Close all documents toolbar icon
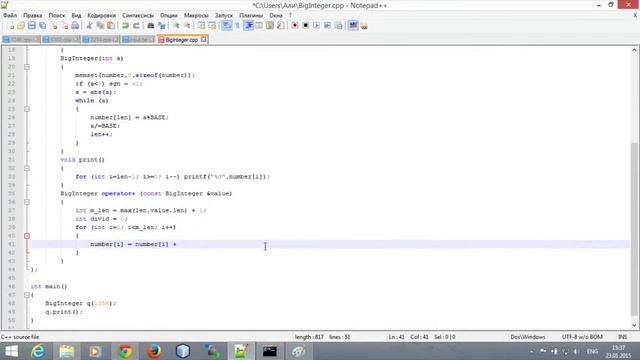640x360 pixels. (64, 26)
